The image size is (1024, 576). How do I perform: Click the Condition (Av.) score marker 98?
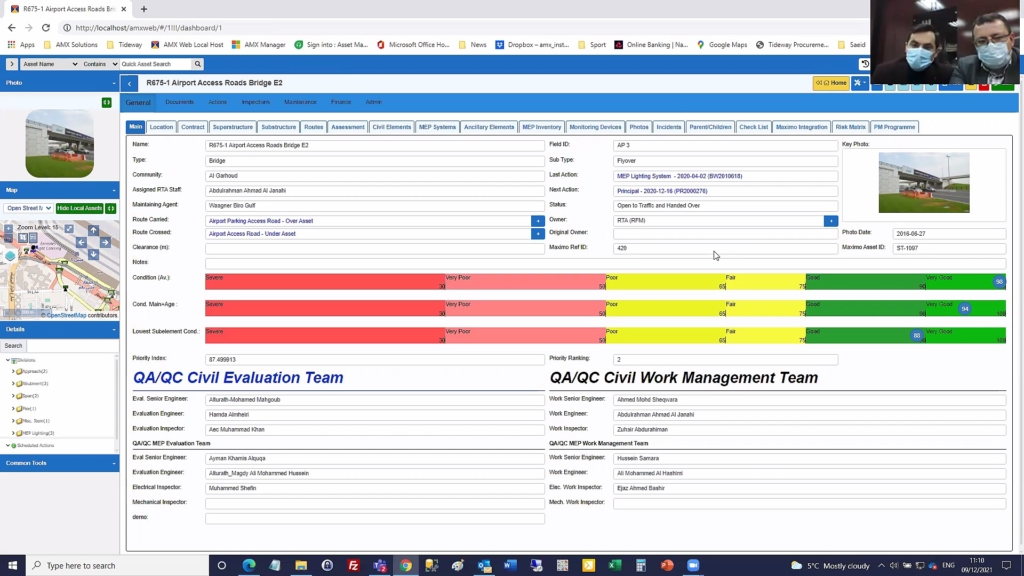tap(998, 282)
